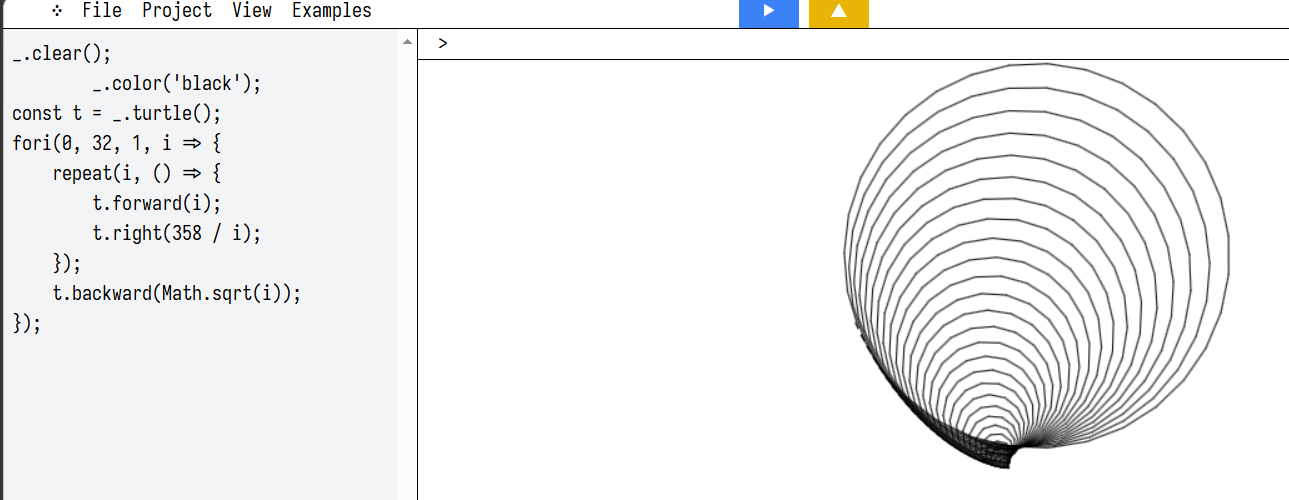Click the yellow triangle button
Screen dimensions: 1289x500
pos(838,12)
